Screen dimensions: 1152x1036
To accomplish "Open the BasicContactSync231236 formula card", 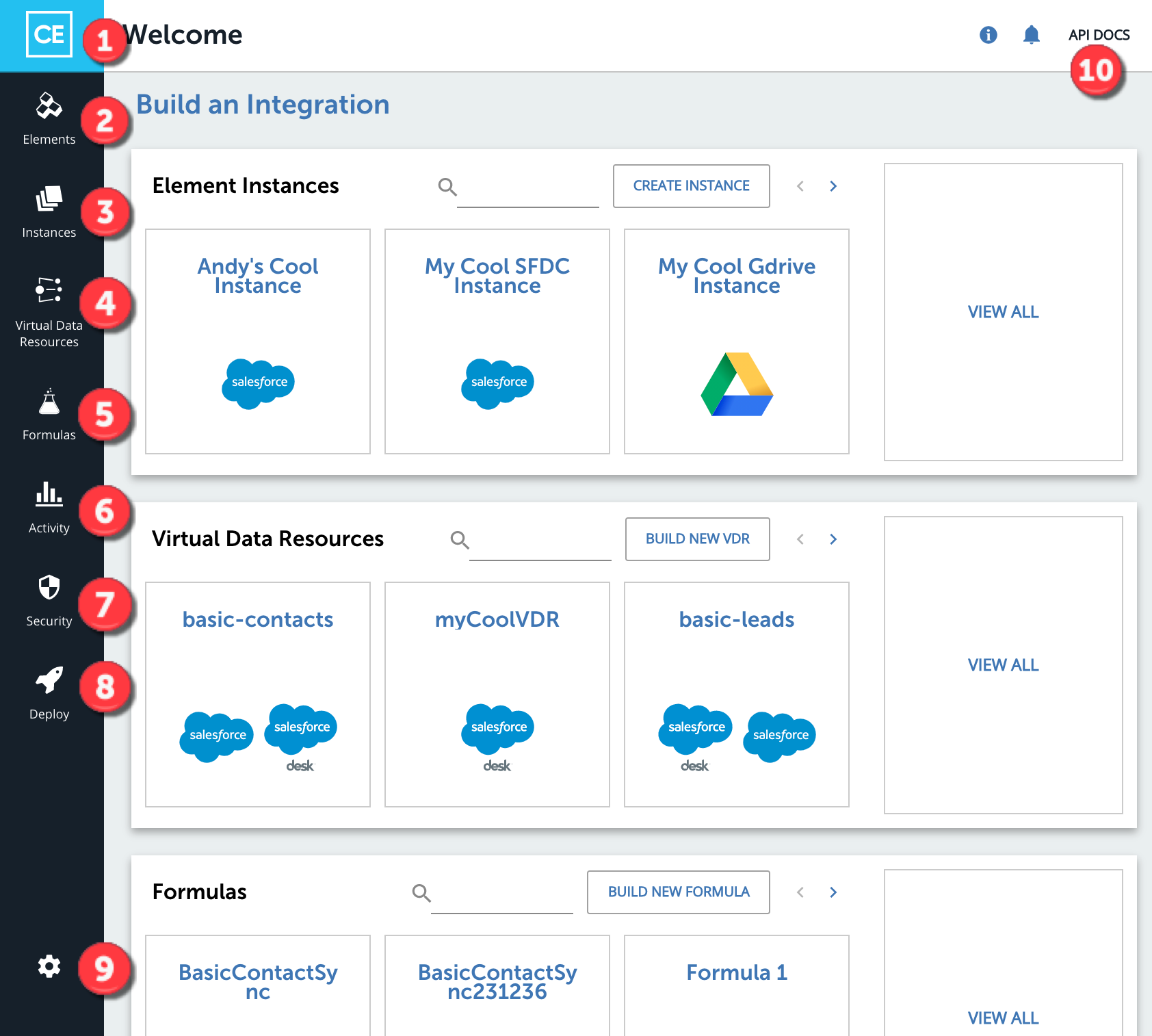I will click(497, 985).
